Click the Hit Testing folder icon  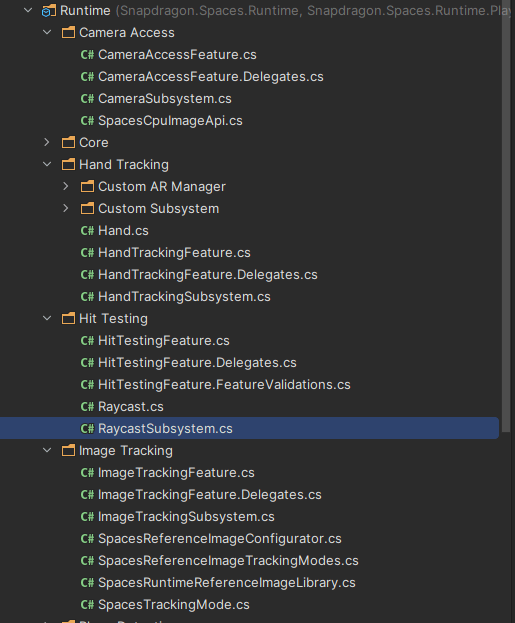68,318
